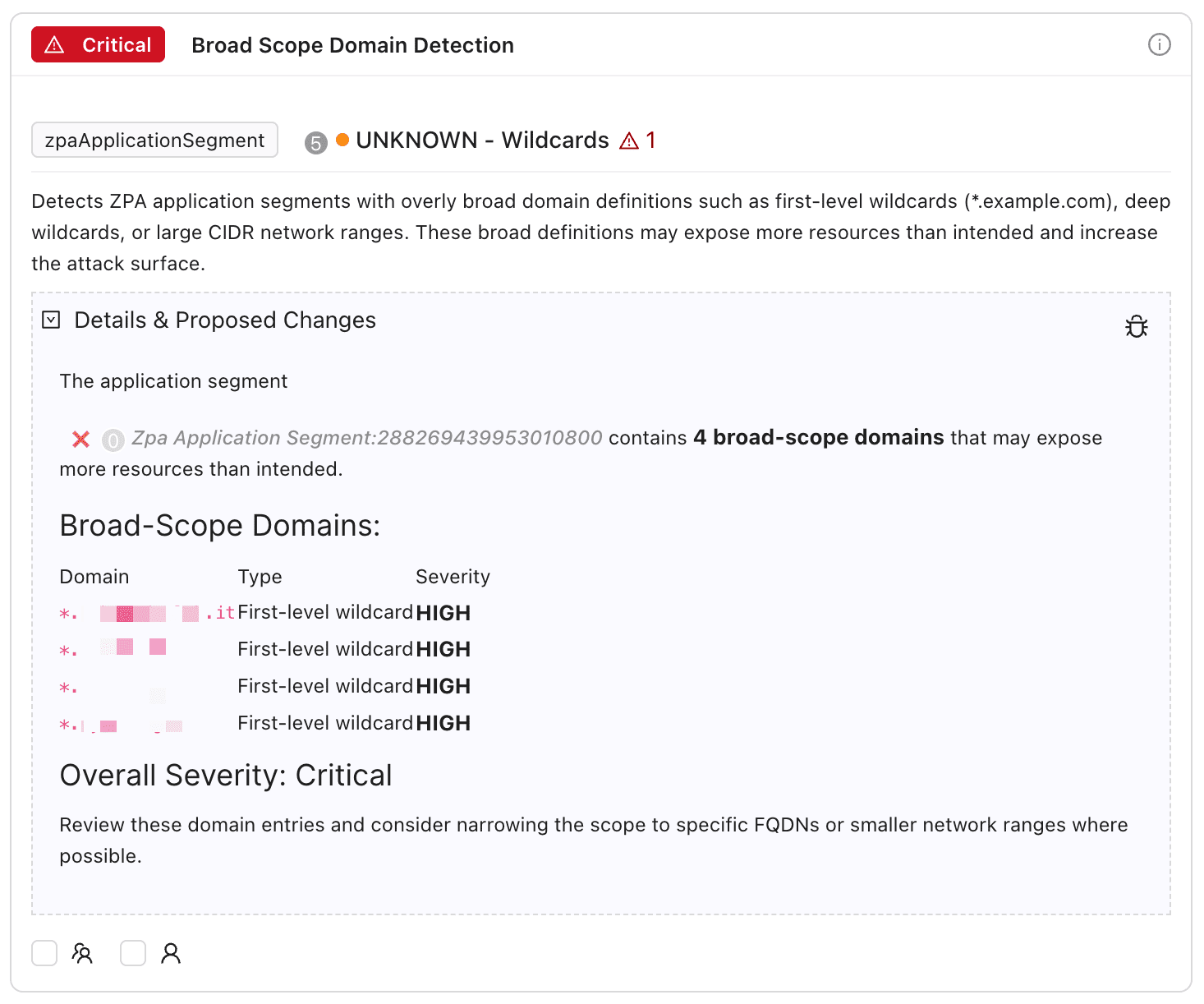Click the gray 0 badge before Zpa Application Segment
Image resolution: width=1204 pixels, height=1004 pixels.
point(113,440)
